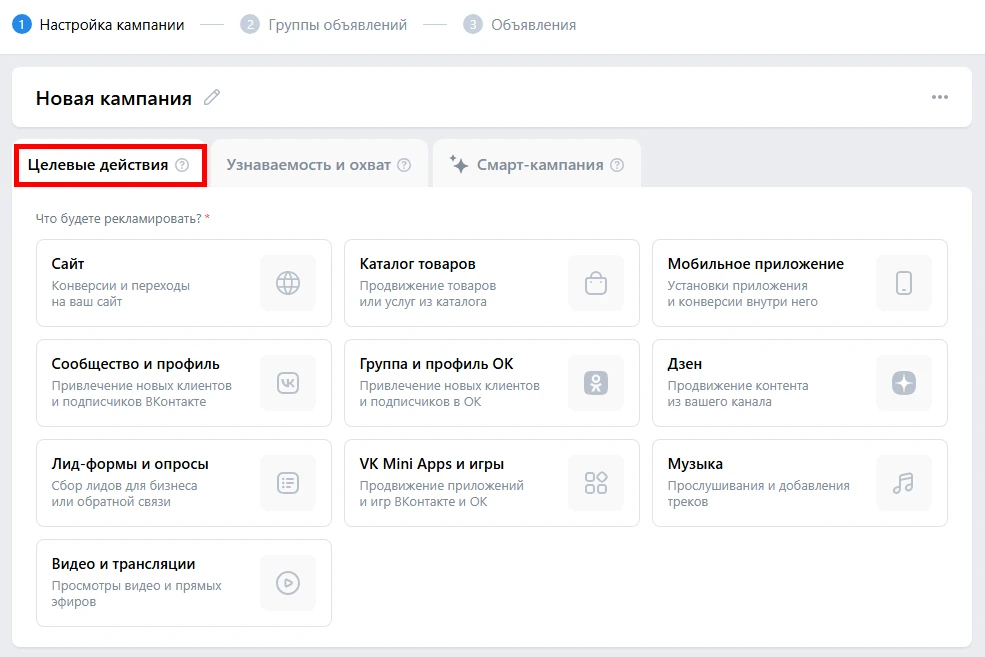Switch to the Узнаваемость и охват tab
The width and height of the screenshot is (985, 657).
[x=308, y=165]
